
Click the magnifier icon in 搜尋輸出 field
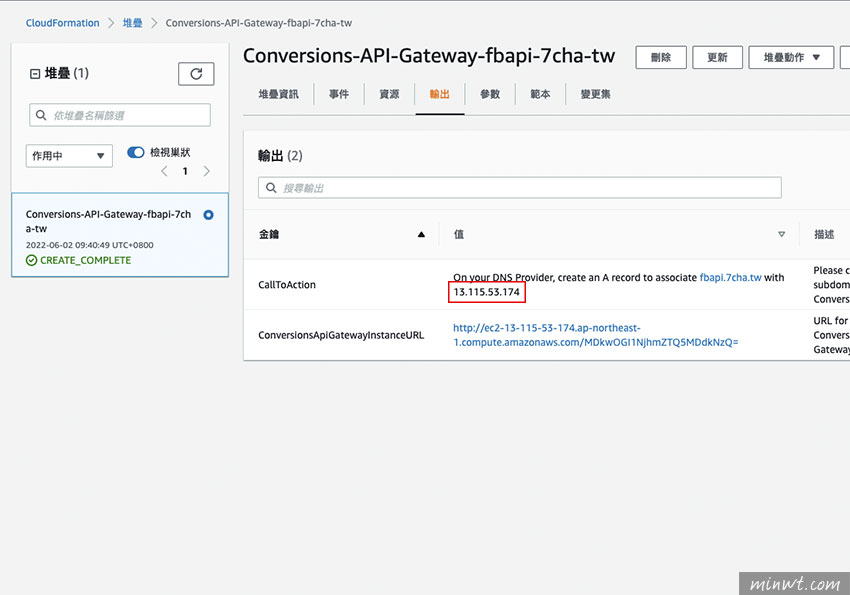271,187
